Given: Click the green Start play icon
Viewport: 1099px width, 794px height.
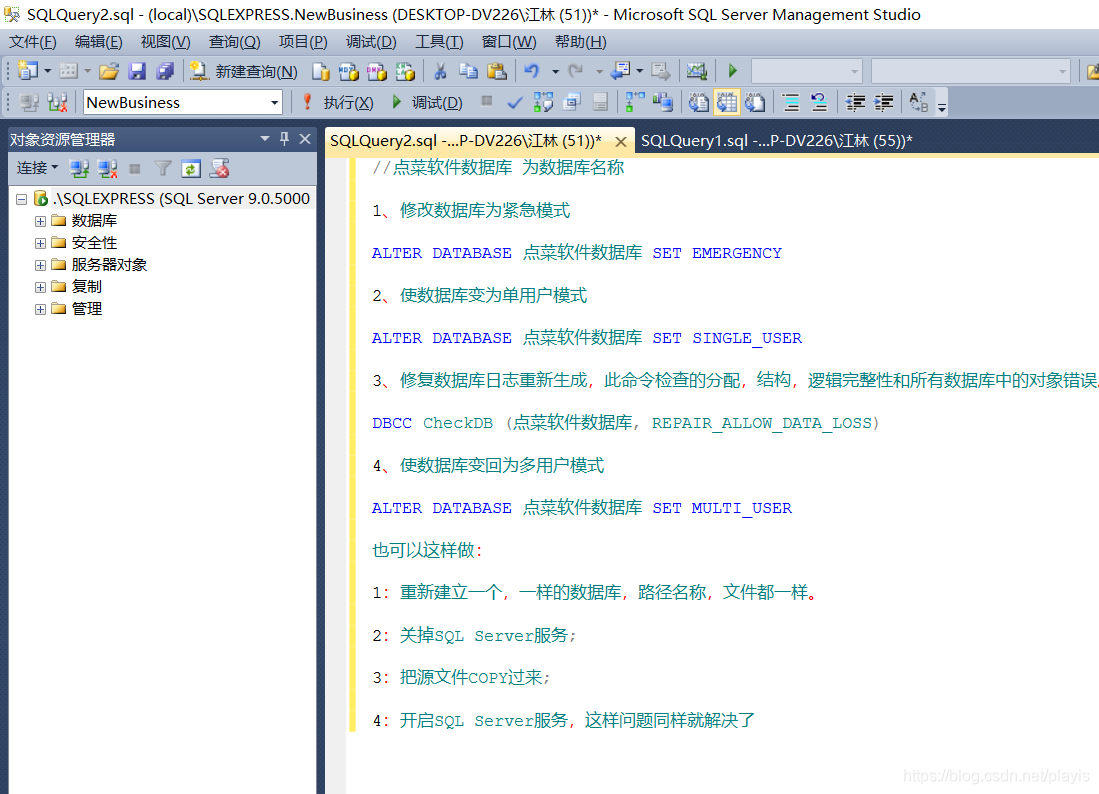Looking at the screenshot, I should (x=732, y=71).
